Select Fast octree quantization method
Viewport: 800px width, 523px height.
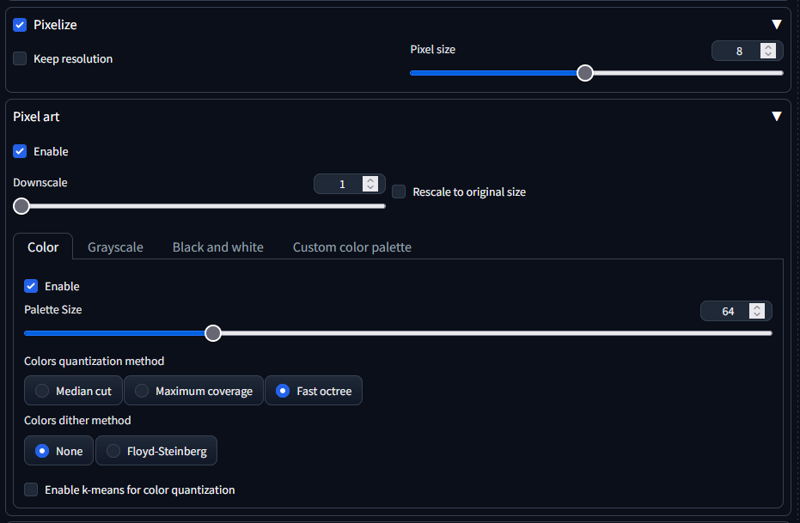pos(283,391)
